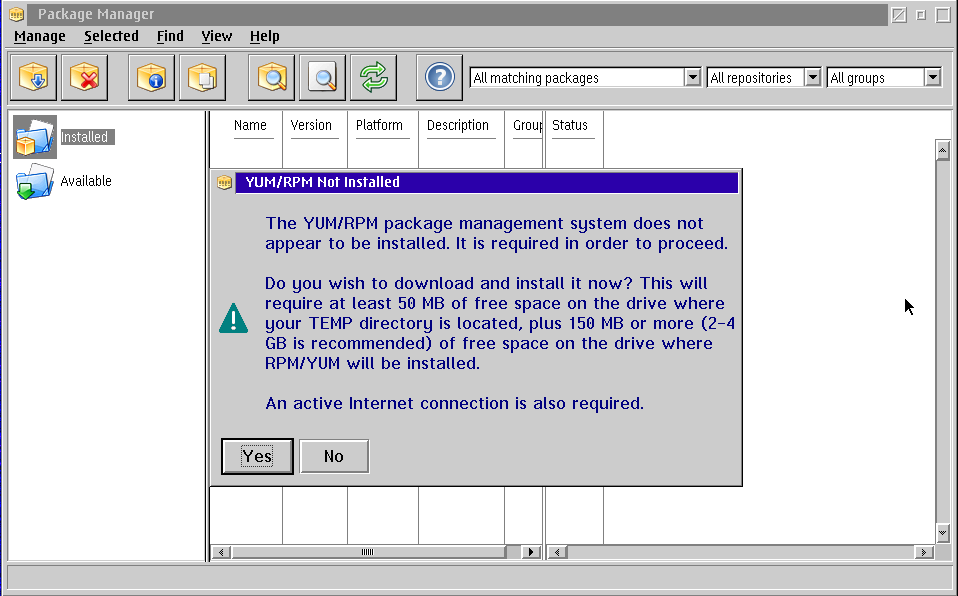Expand the All repositories dropdown
Screen dimensions: 958x596
(x=812, y=78)
